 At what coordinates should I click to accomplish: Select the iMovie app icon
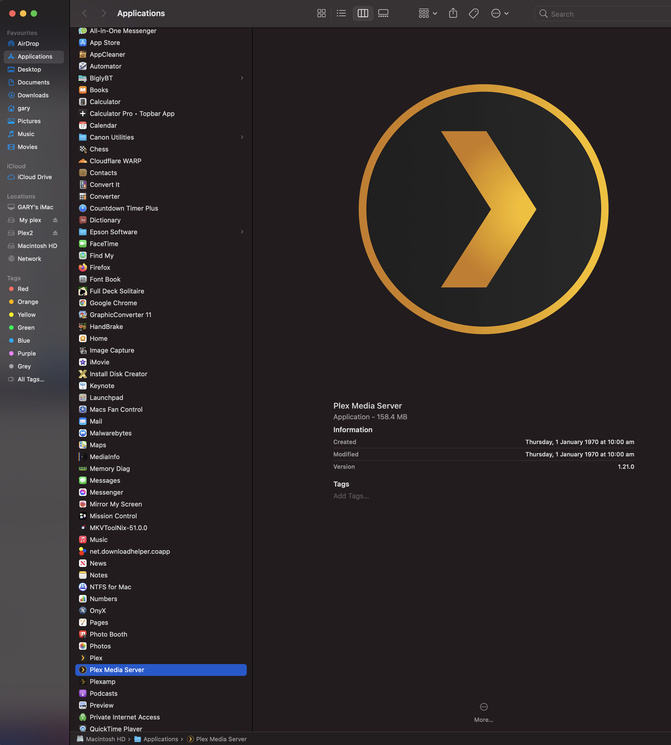tap(83, 362)
